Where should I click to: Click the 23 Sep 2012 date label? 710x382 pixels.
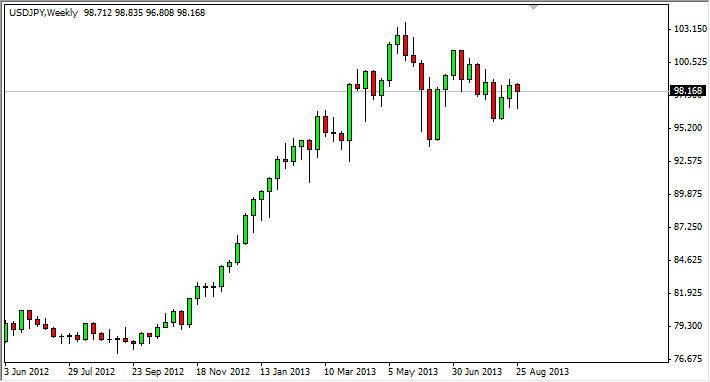click(x=158, y=372)
